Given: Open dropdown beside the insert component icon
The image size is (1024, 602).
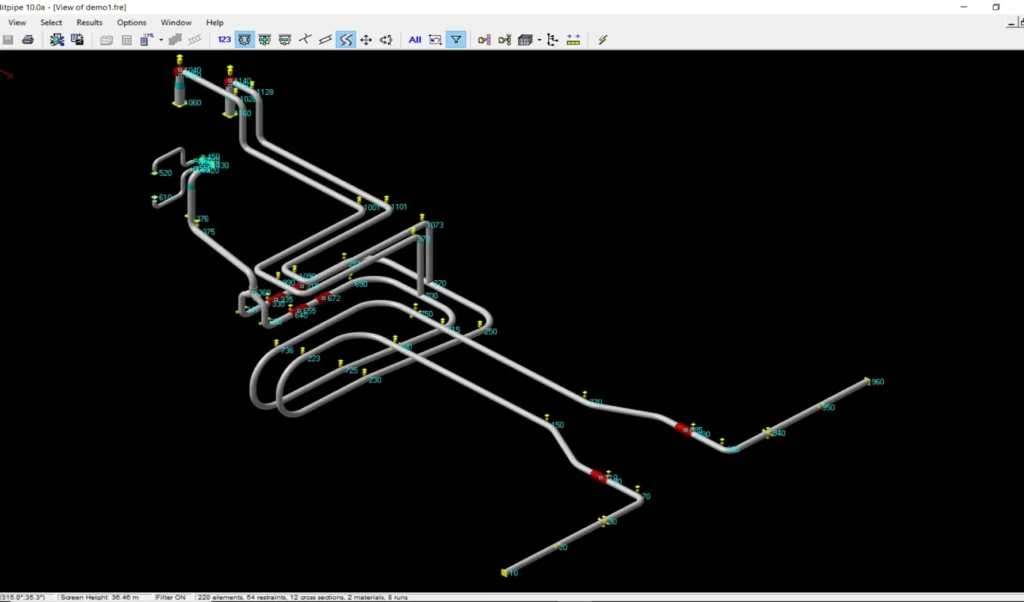Looking at the screenshot, I should pos(160,40).
